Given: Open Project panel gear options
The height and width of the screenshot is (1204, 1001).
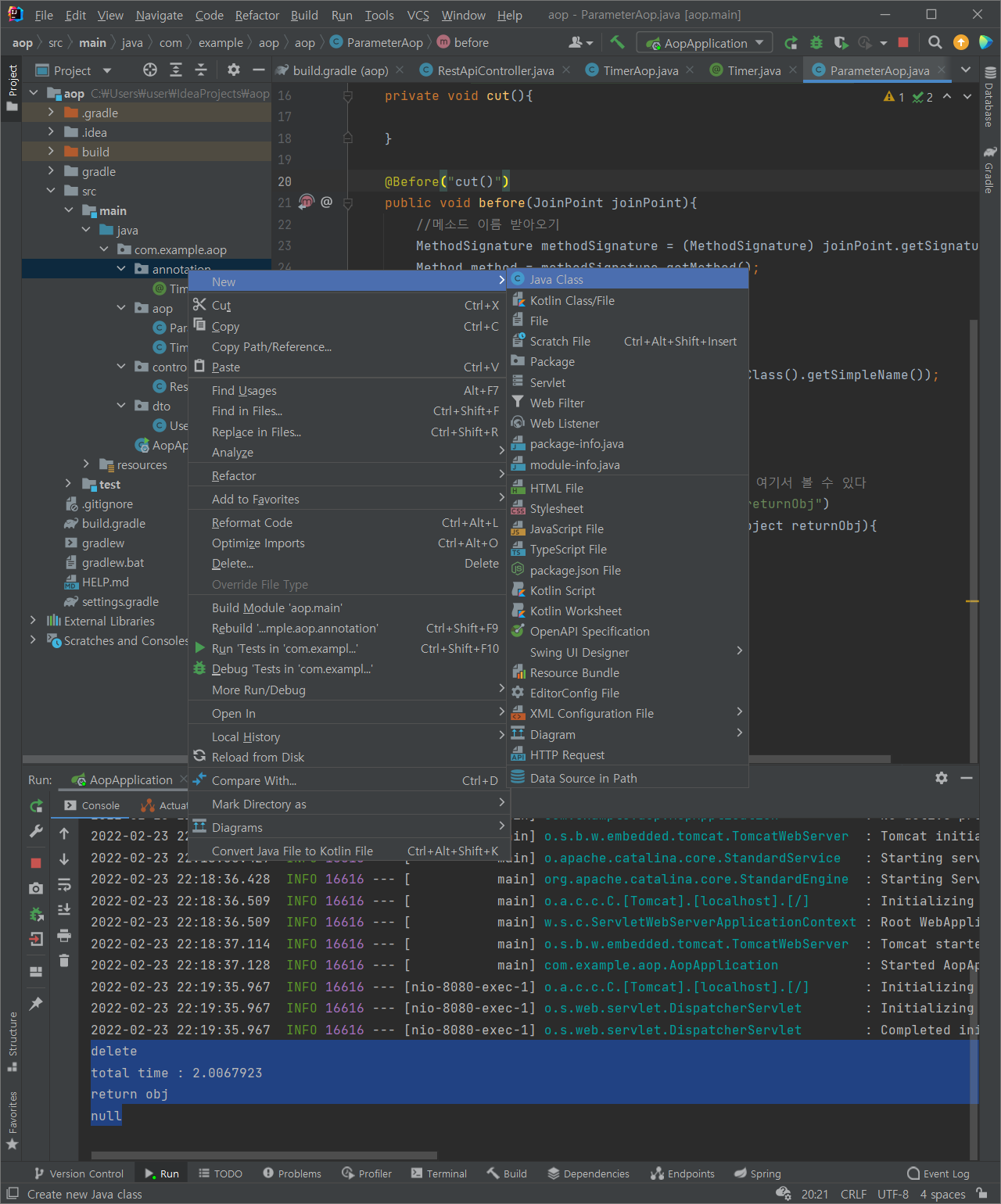Looking at the screenshot, I should (x=233, y=70).
